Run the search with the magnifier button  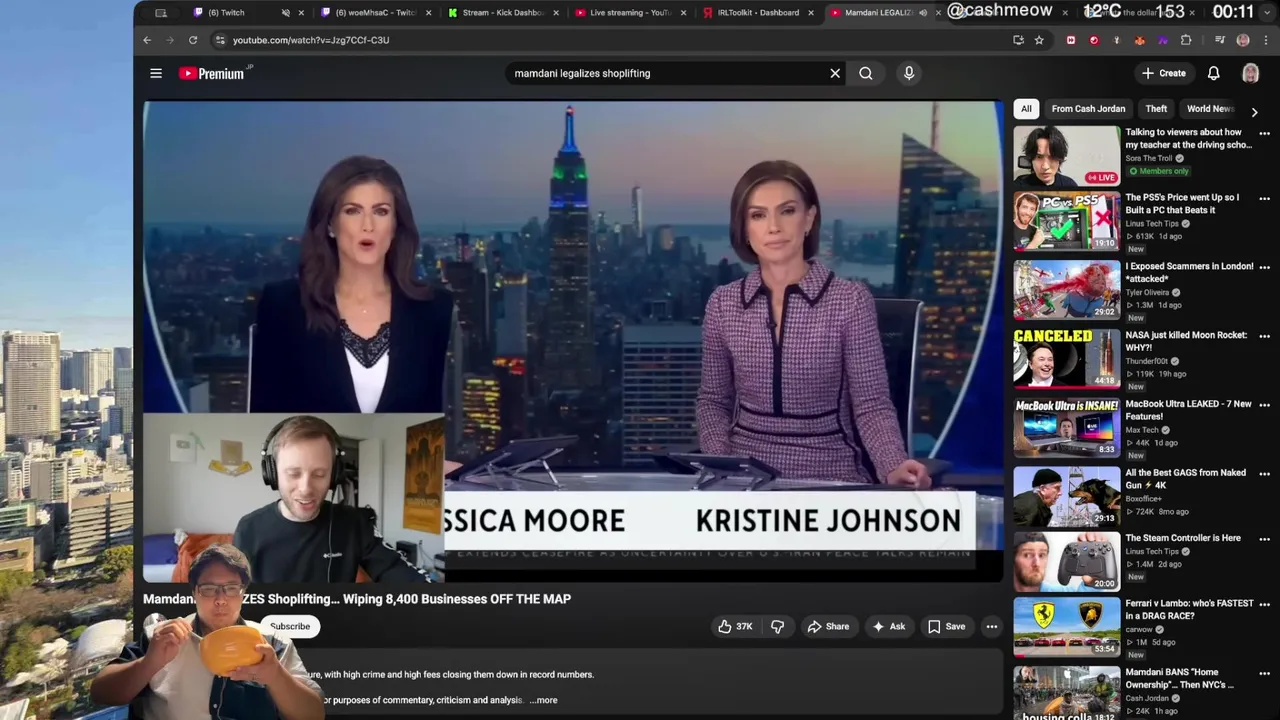pos(866,73)
